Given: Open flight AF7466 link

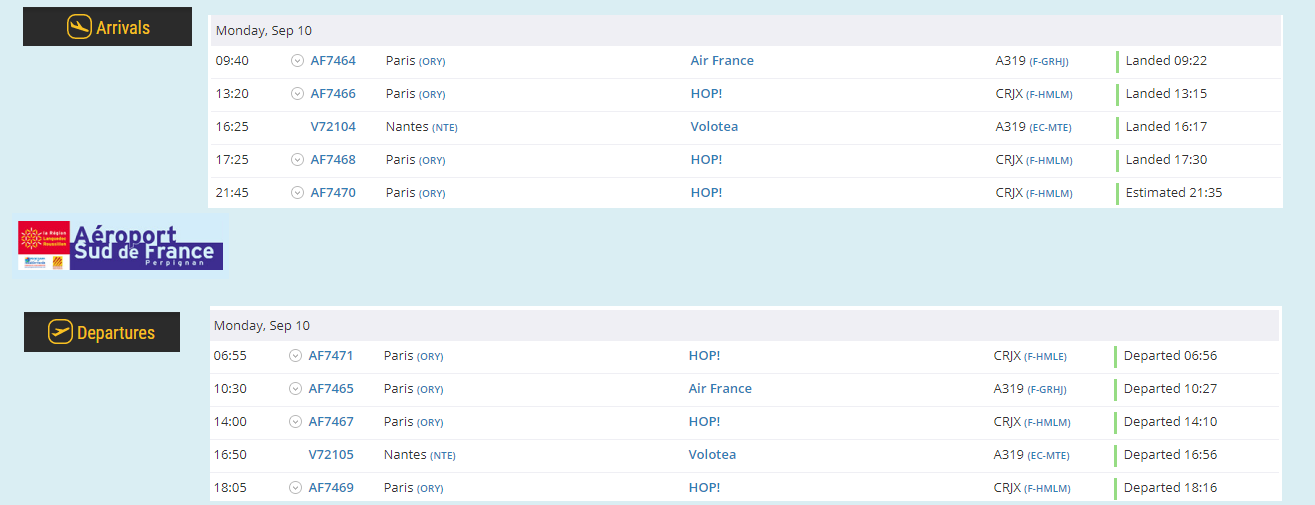Looking at the screenshot, I should [x=333, y=94].
